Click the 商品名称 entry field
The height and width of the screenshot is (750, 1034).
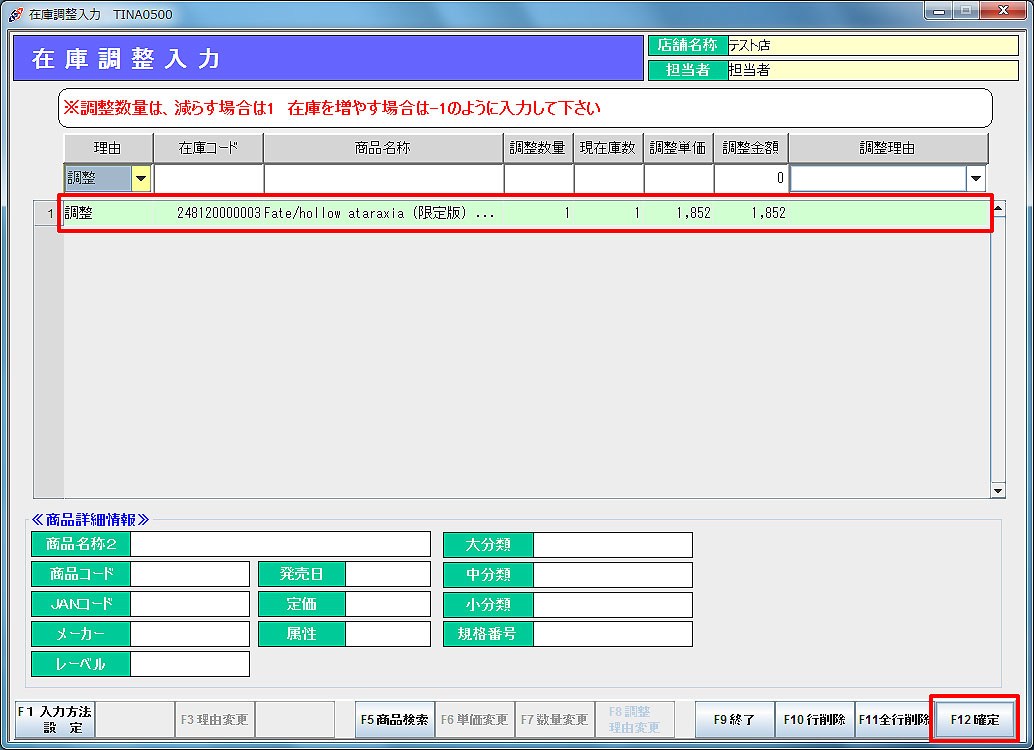pos(383,179)
